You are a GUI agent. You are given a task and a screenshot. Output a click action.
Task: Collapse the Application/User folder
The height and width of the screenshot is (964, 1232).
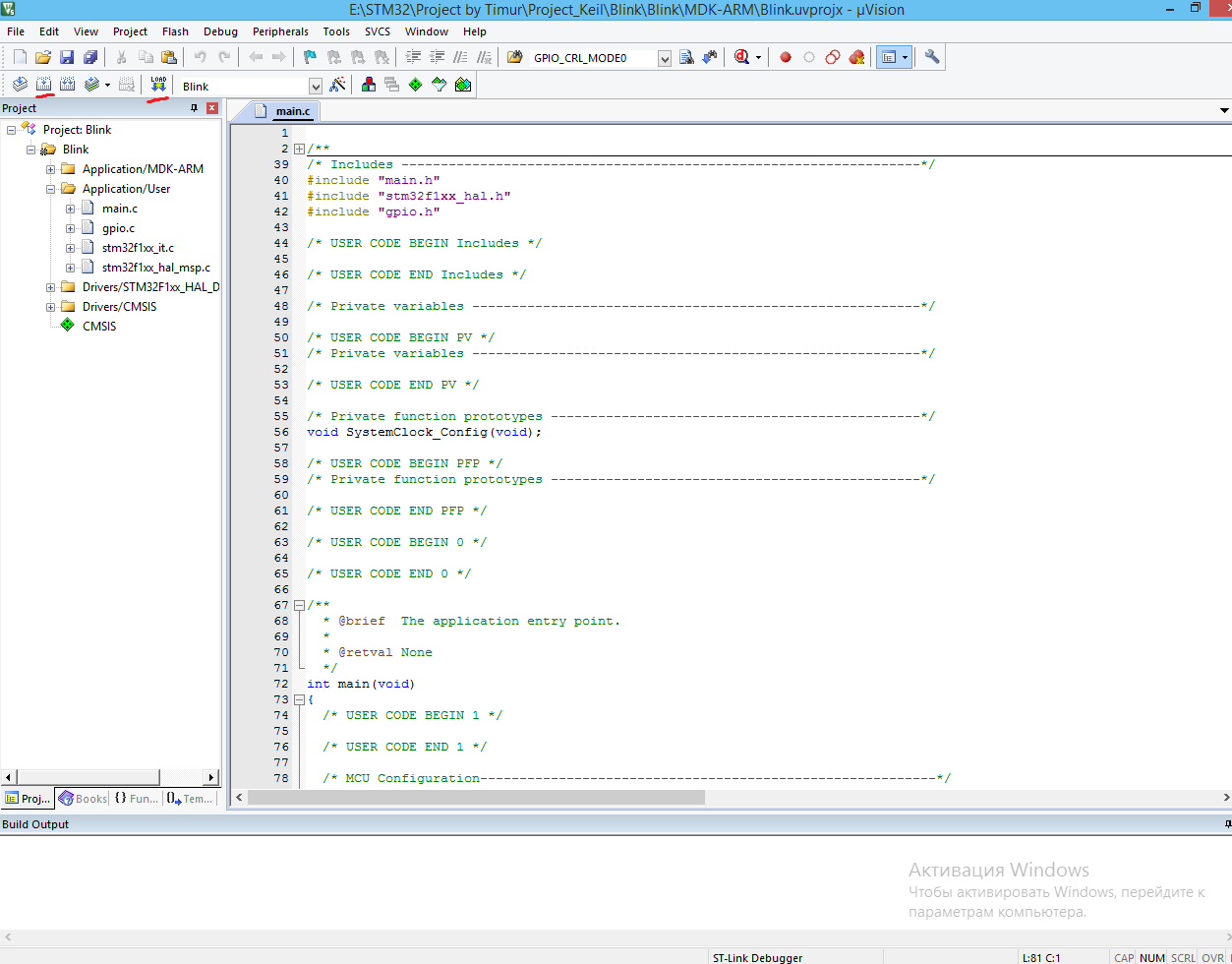50,189
